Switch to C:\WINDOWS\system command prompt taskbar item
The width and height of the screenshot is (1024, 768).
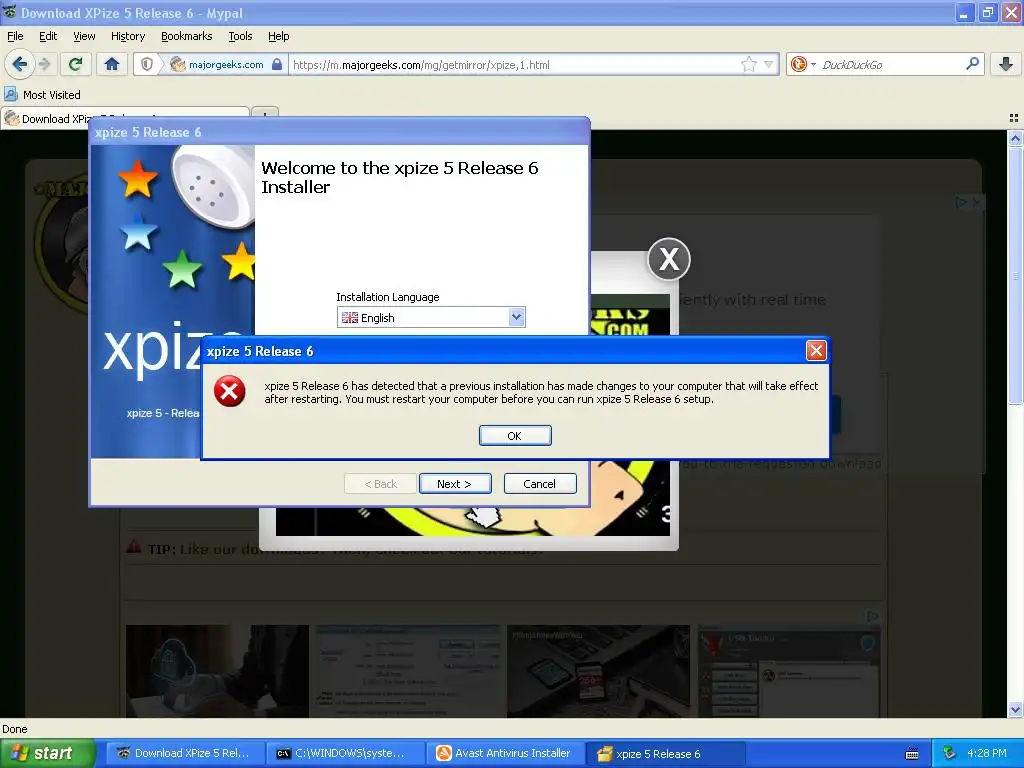pos(345,753)
